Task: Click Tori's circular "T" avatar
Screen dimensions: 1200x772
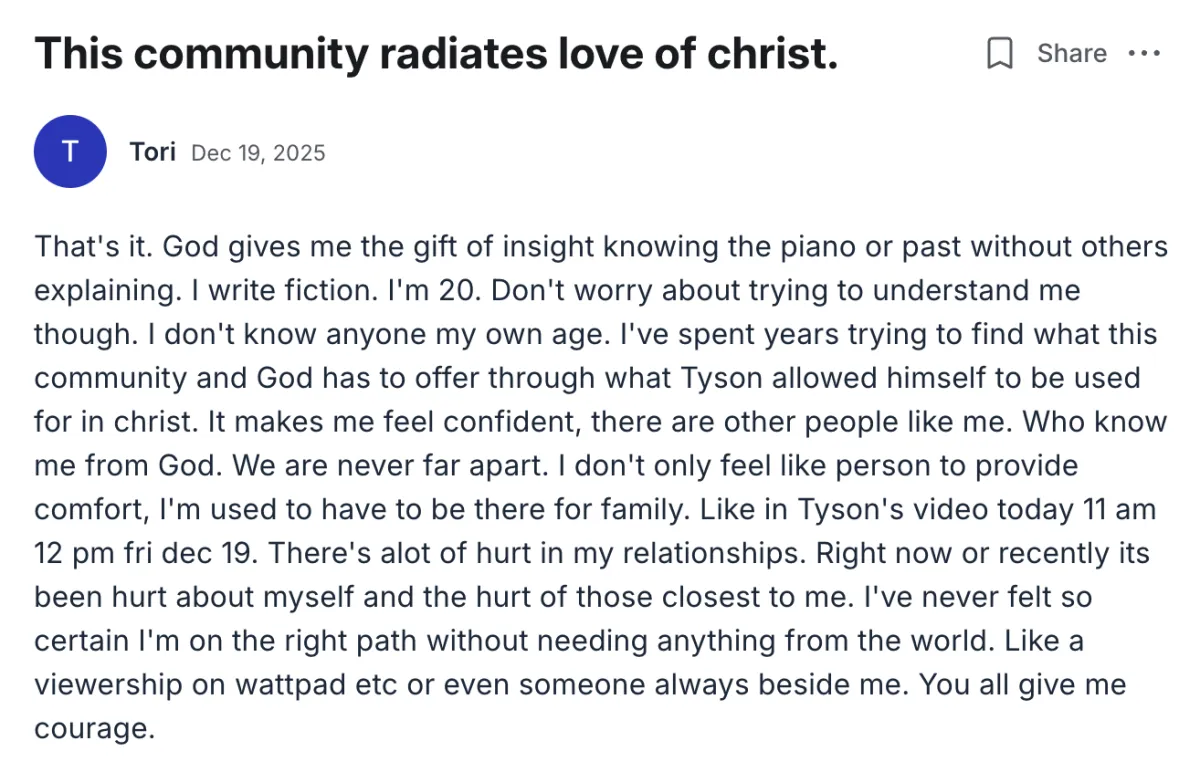Action: coord(70,152)
